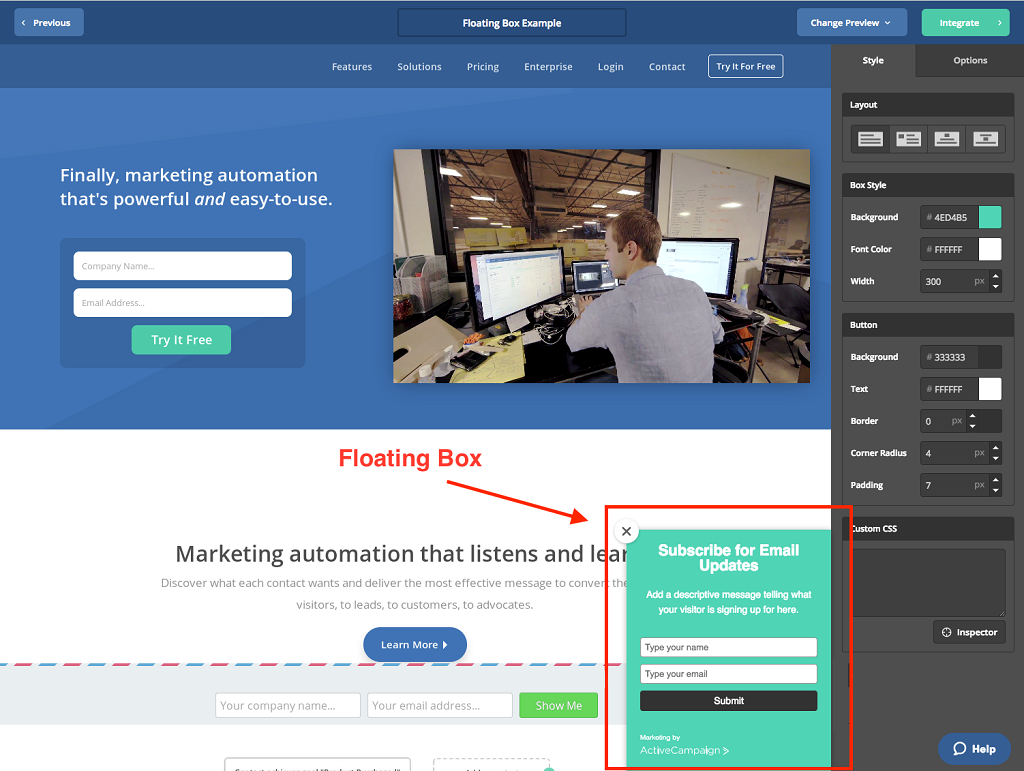Expand the Integrate button arrow

tap(999, 22)
